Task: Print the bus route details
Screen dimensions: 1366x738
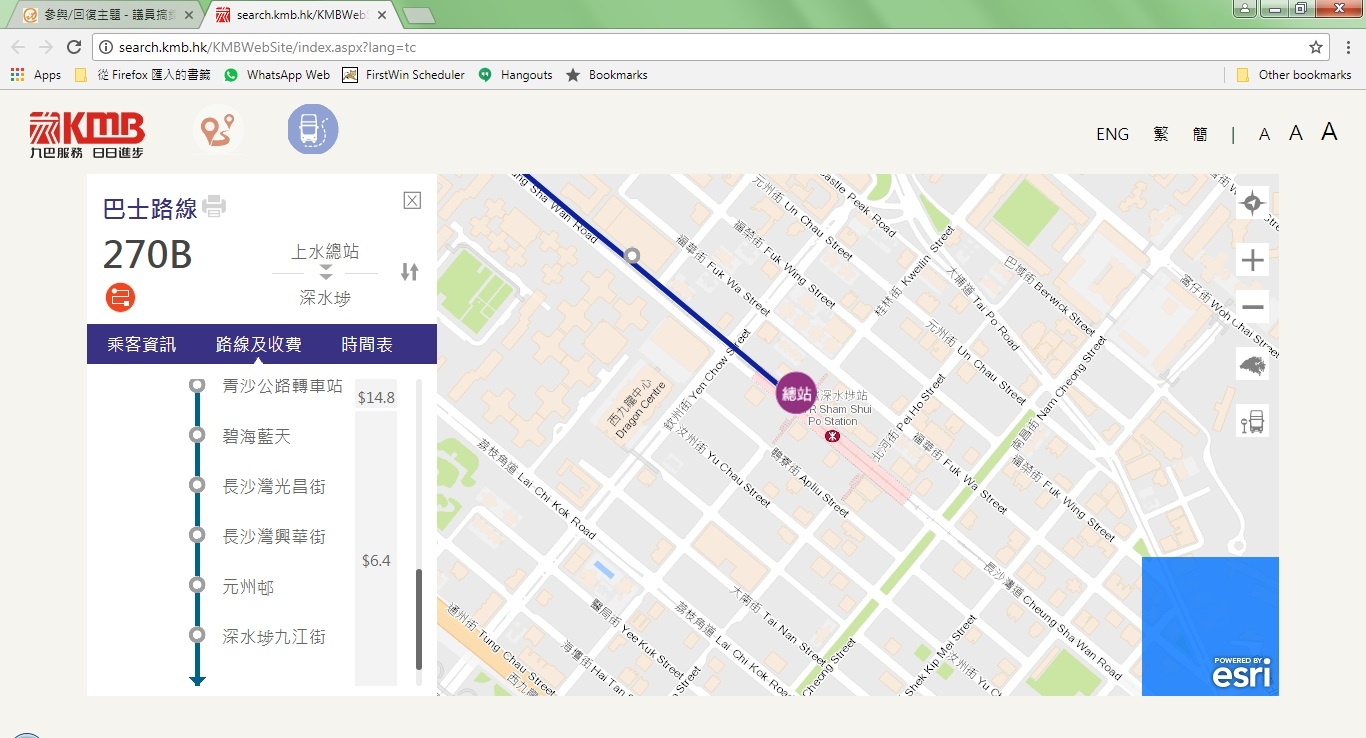Action: (x=214, y=207)
